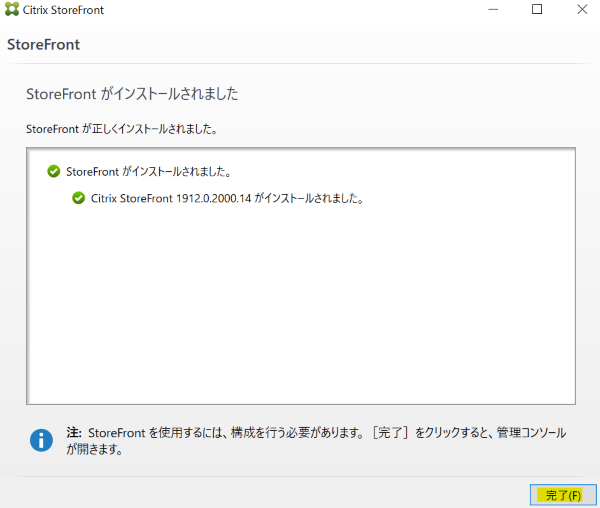The image size is (600, 508).
Task: Click the 'StoreFront' header title
Action: pyautogui.click(x=44, y=44)
